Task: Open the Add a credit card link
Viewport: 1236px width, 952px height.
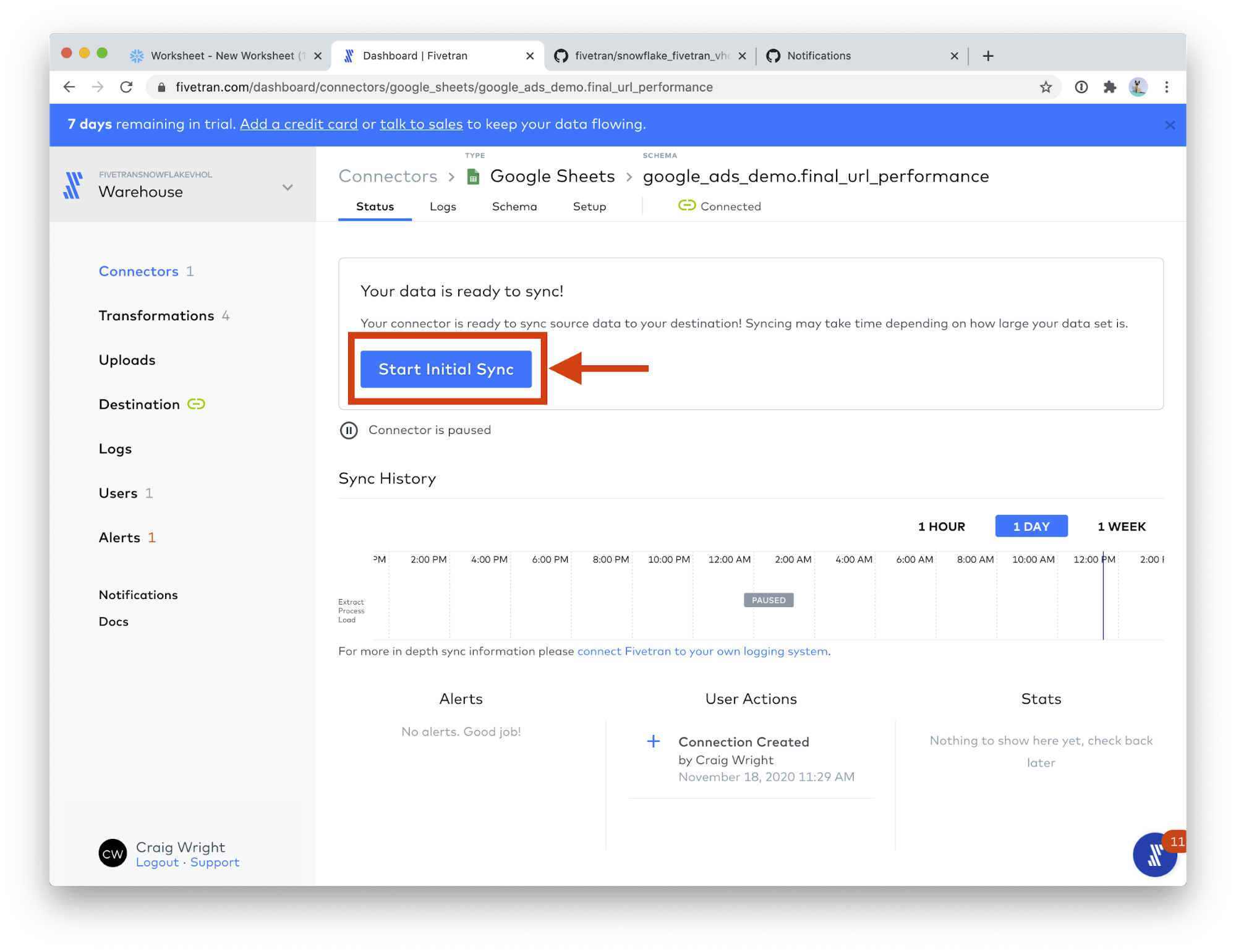Action: (299, 124)
